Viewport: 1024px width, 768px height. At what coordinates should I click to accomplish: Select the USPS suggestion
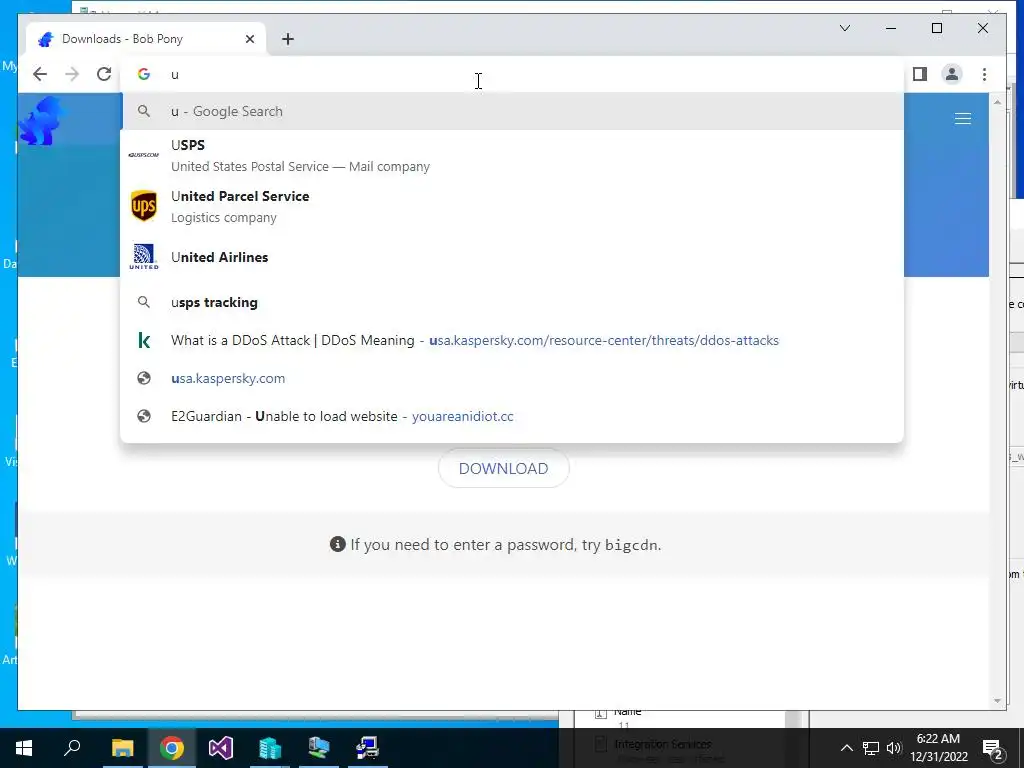[513, 155]
